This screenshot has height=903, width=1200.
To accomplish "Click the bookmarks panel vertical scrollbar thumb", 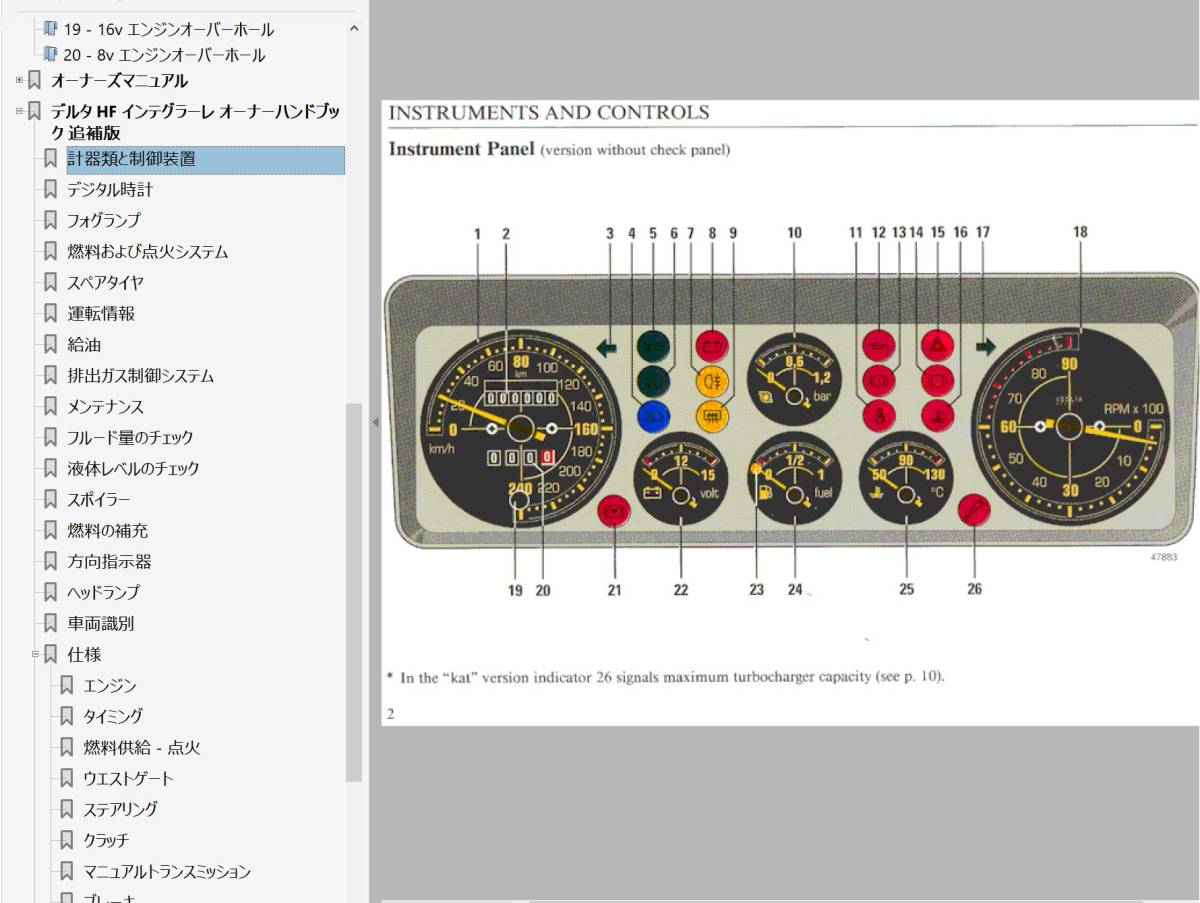I will [x=353, y=592].
